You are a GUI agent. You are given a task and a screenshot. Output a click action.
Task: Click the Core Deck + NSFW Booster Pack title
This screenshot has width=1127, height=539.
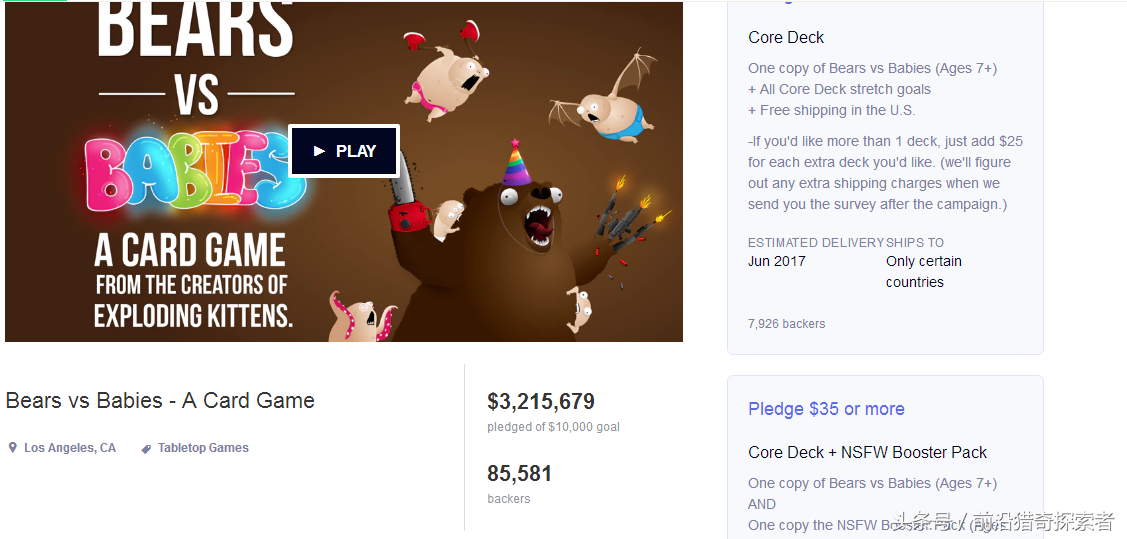point(867,452)
